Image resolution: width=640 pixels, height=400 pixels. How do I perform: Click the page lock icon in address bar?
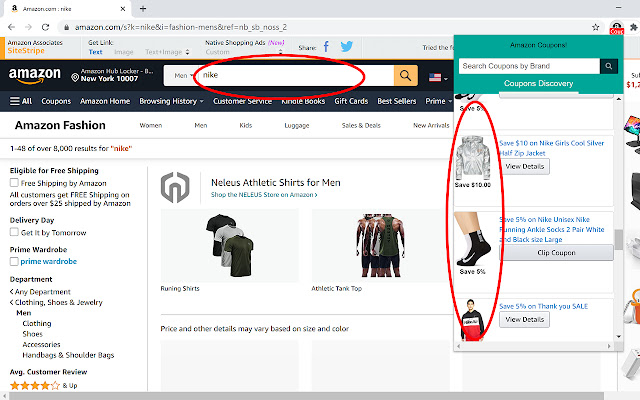coord(66,27)
